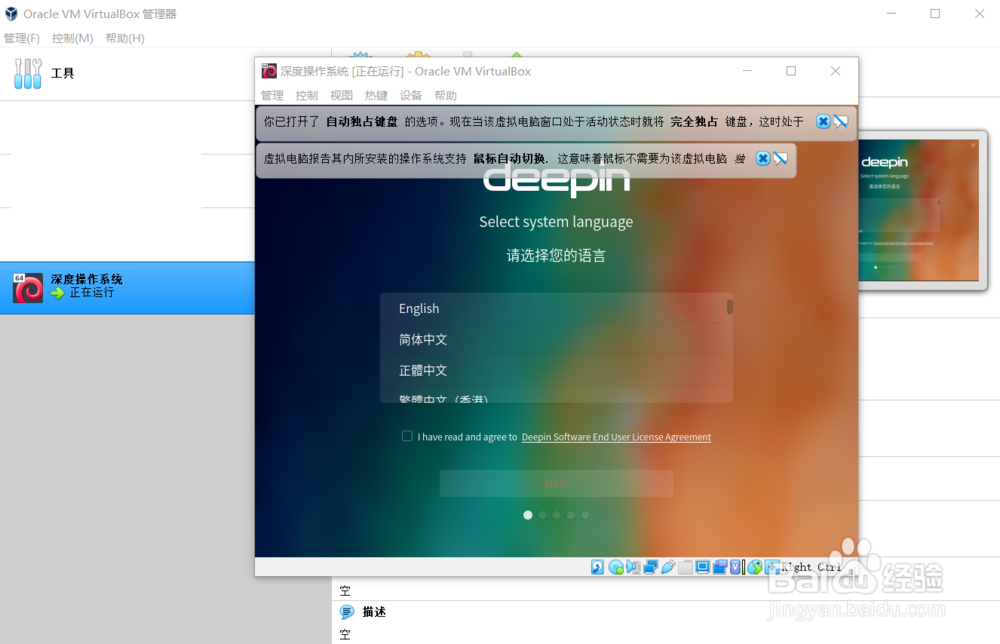Click the VM window title bar deepin icon
The height and width of the screenshot is (644, 1000).
(269, 71)
